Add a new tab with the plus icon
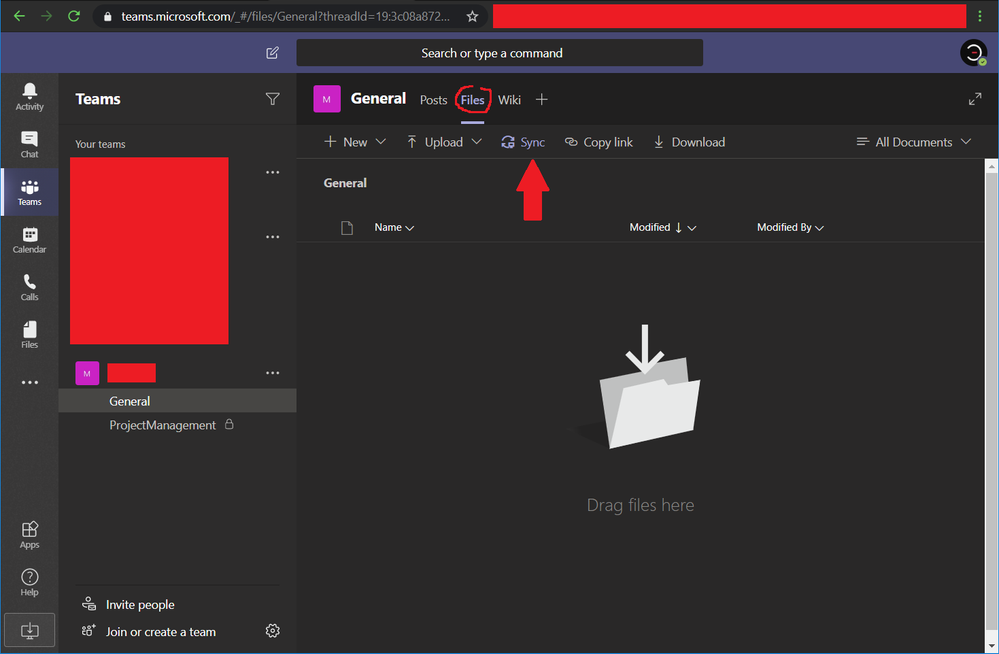Viewport: 999px width, 654px height. (x=542, y=99)
